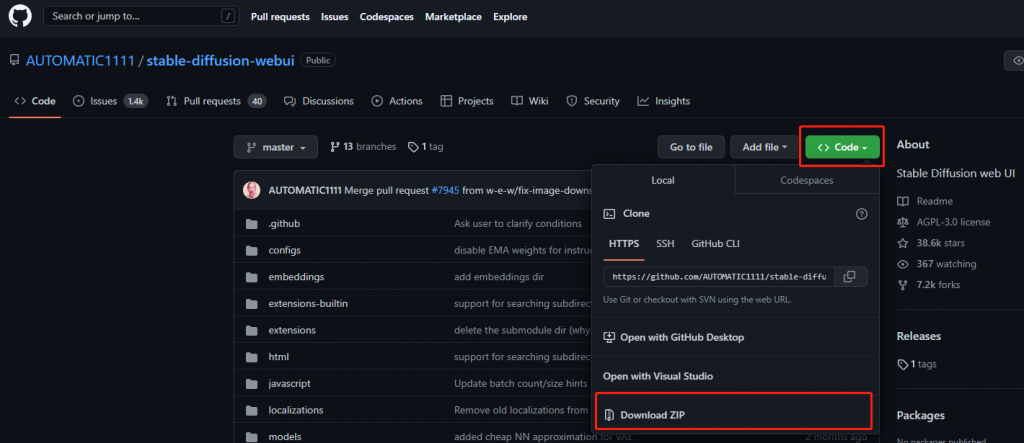
Task: Open 'add embeddings dir' commit message
Action: (x=499, y=277)
